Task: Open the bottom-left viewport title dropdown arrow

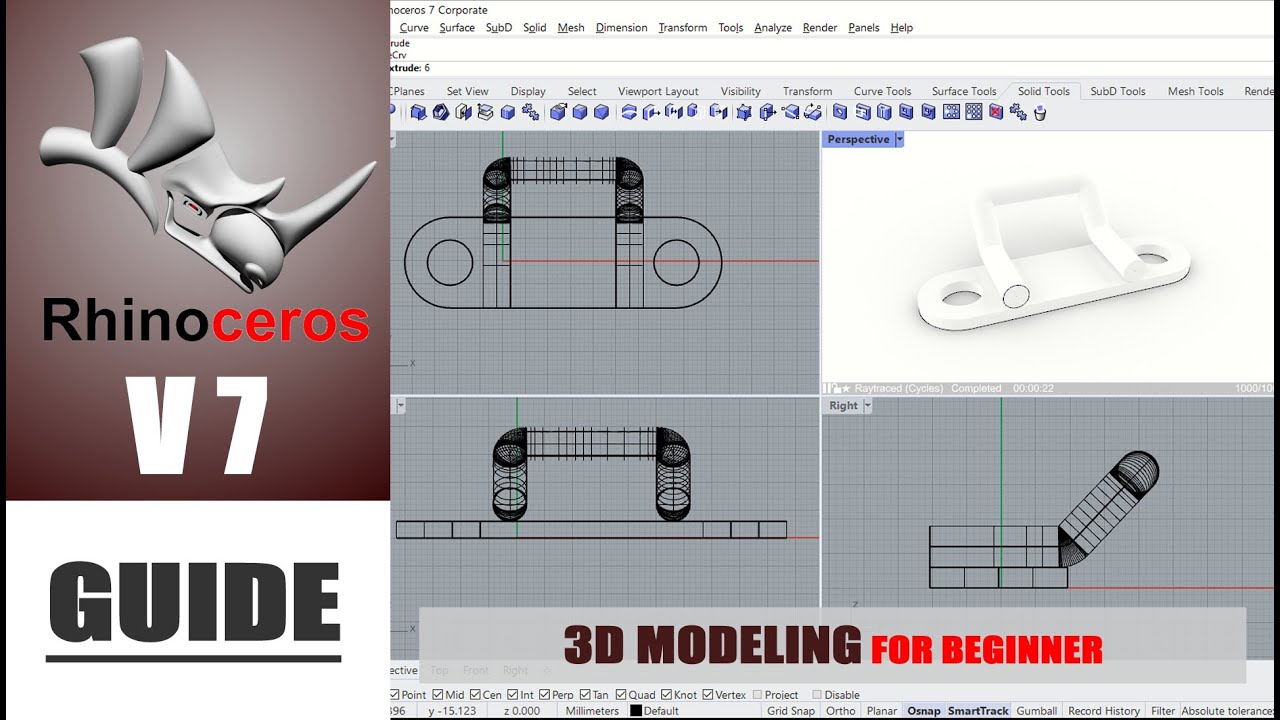Action: pyautogui.click(x=399, y=406)
